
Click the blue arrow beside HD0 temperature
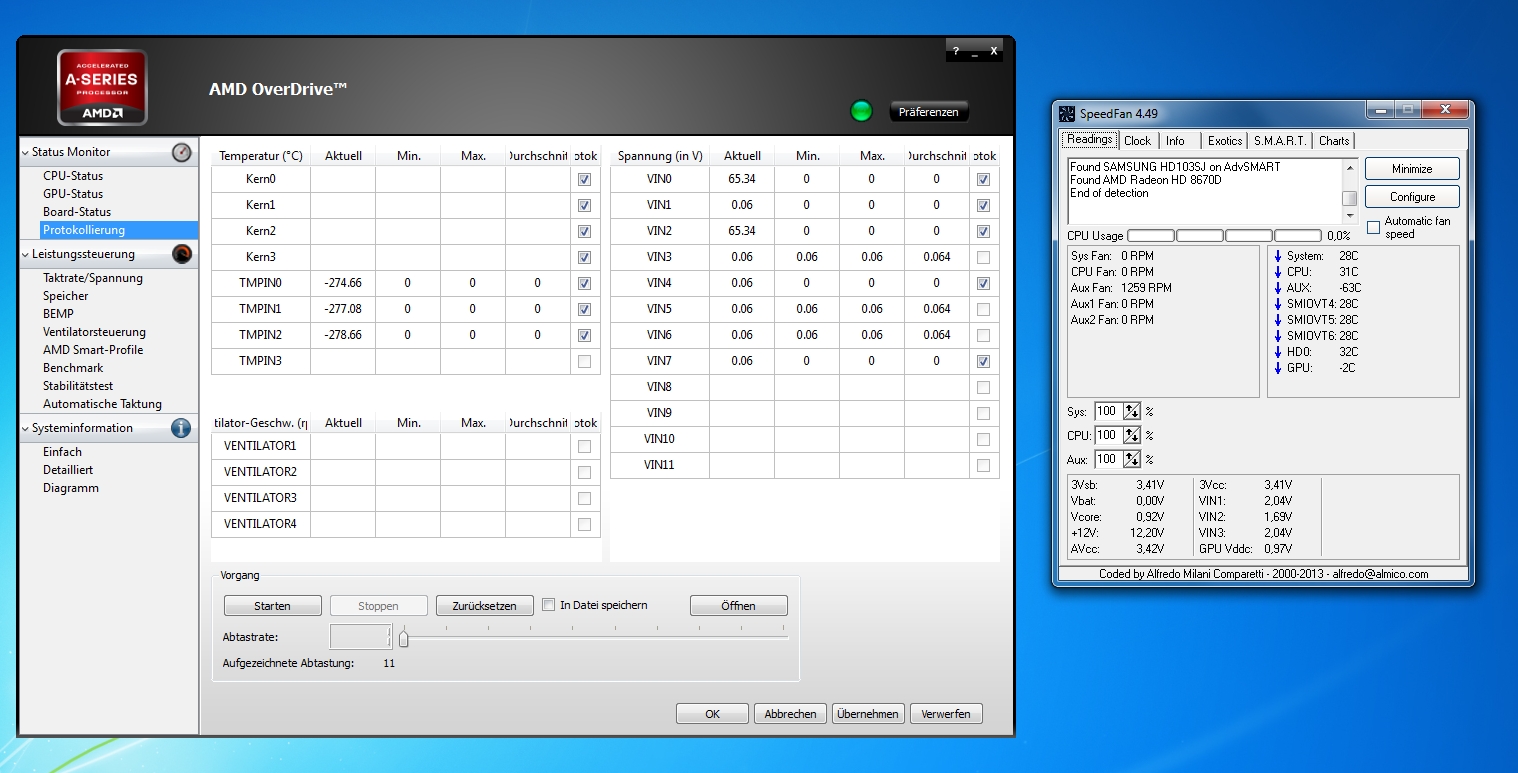[1278, 352]
